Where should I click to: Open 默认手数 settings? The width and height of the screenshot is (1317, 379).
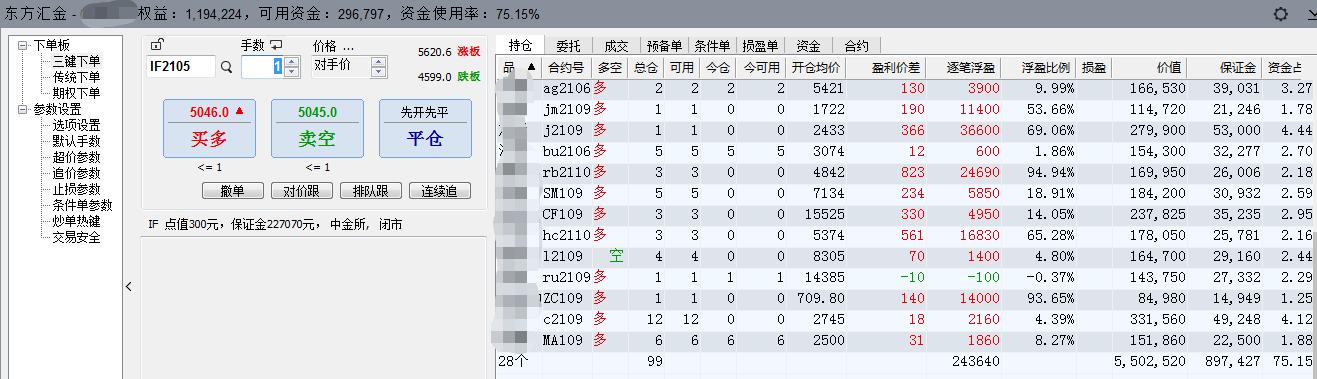pyautogui.click(x=76, y=142)
